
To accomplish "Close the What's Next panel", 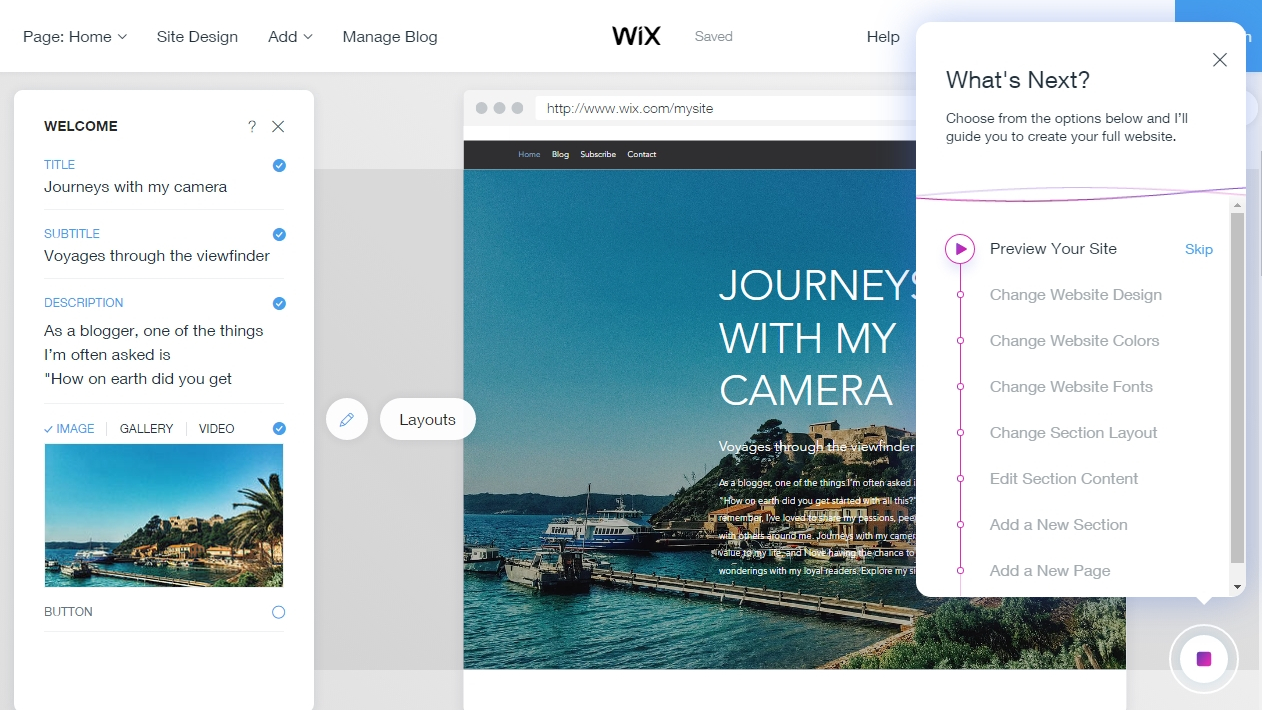I will (x=1219, y=60).
